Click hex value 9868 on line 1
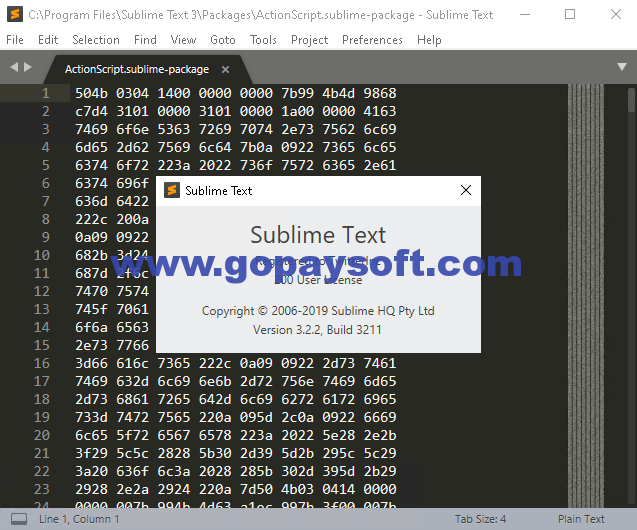 point(380,93)
